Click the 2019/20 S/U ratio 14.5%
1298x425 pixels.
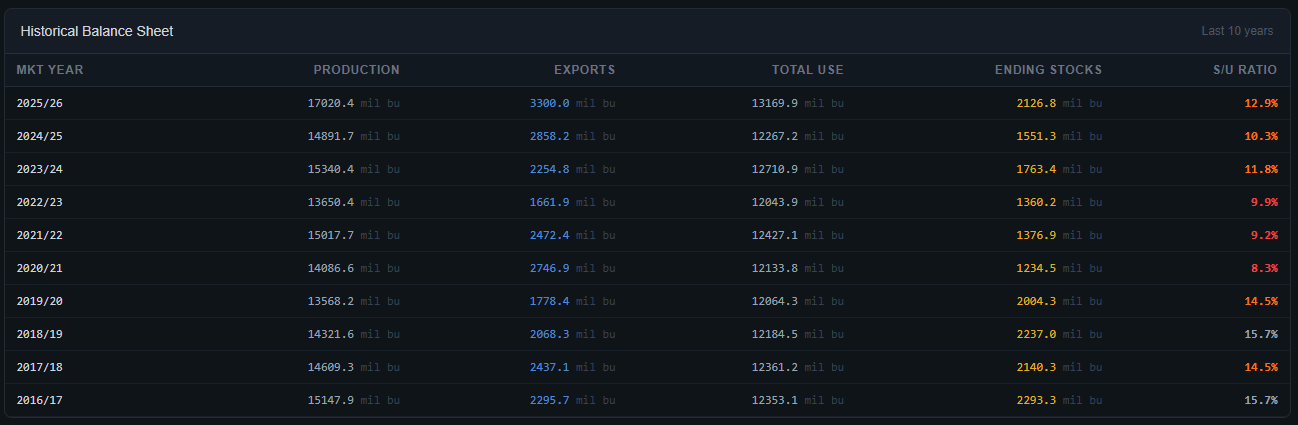click(x=1261, y=301)
